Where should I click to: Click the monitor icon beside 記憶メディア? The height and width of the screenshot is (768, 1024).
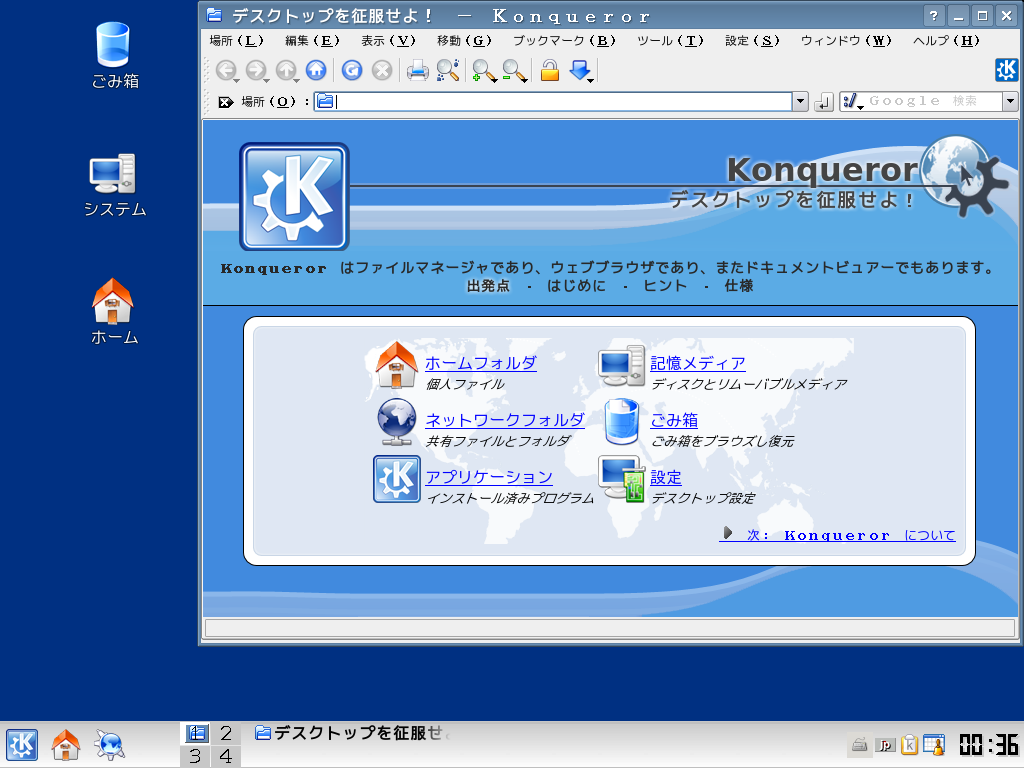622,365
